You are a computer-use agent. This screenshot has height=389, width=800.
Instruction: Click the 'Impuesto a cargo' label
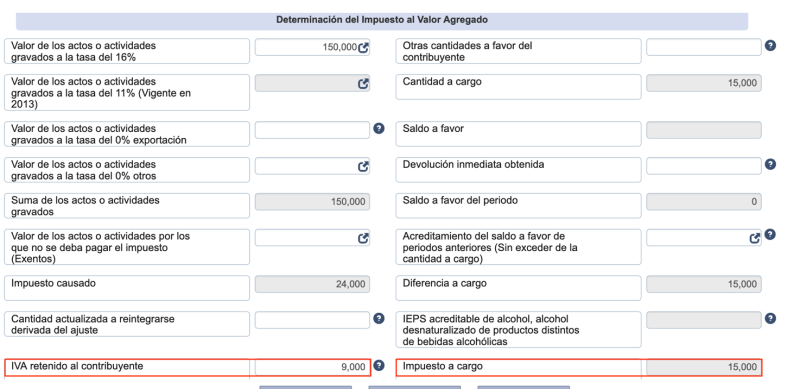coord(442,366)
